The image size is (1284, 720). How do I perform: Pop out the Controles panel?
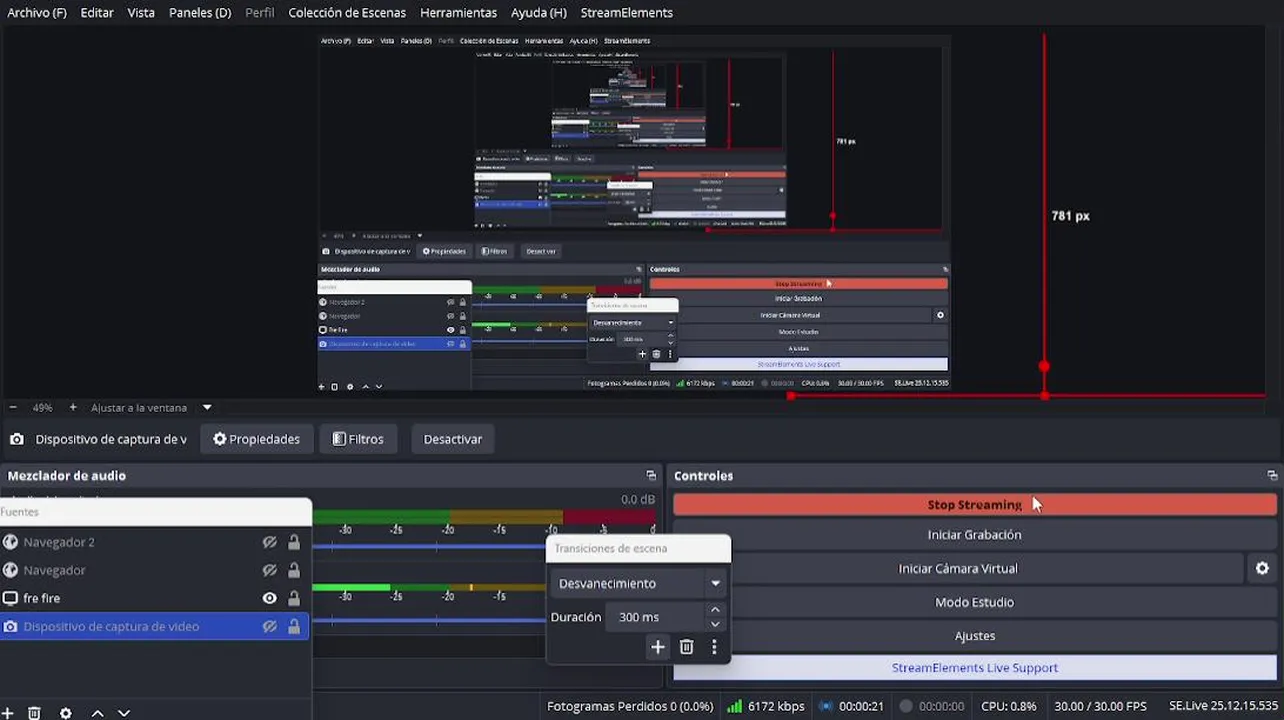[x=1272, y=476]
